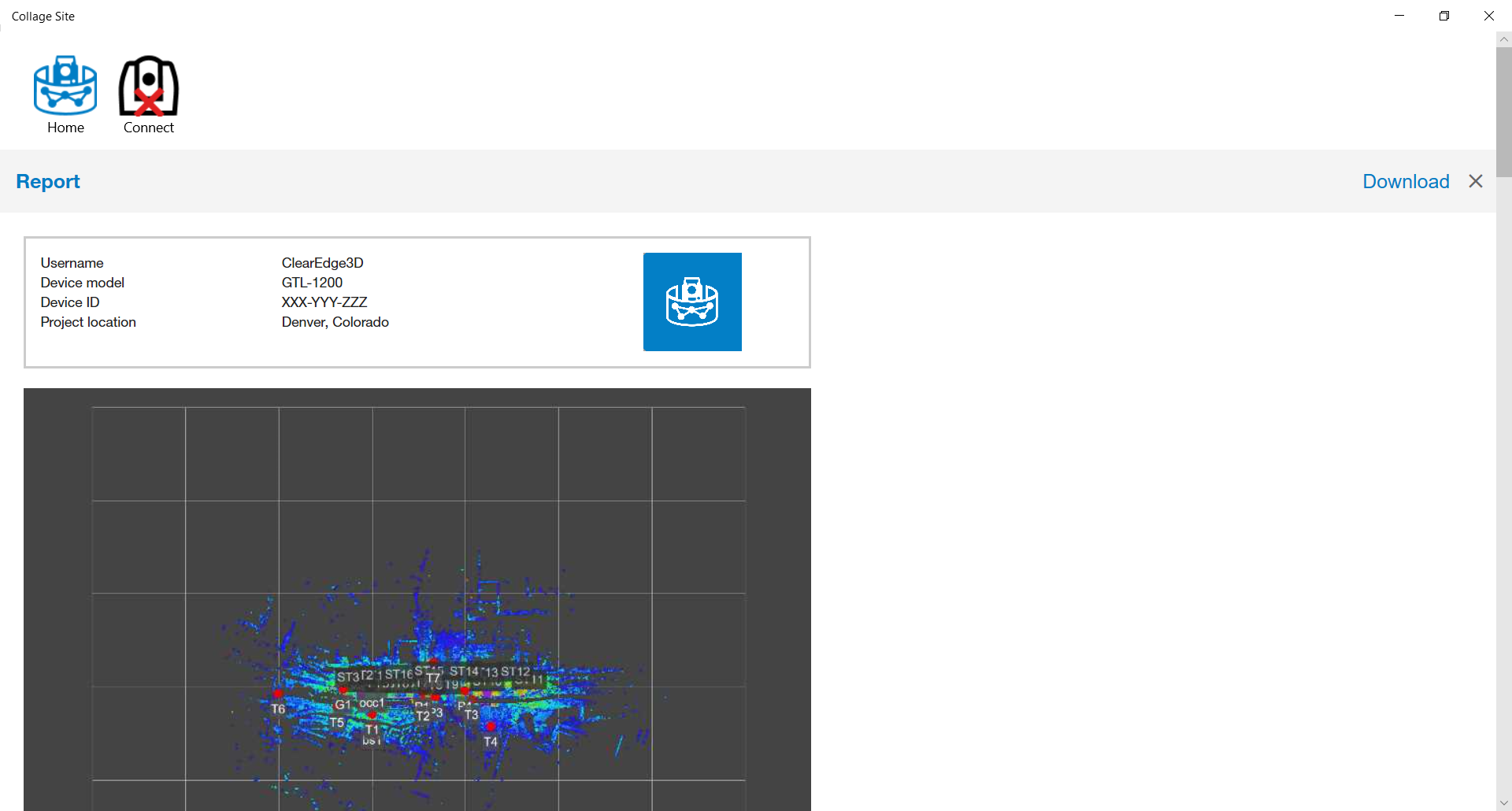This screenshot has height=811, width=1512.
Task: Minimize the Collage Site window
Action: coord(1399,16)
